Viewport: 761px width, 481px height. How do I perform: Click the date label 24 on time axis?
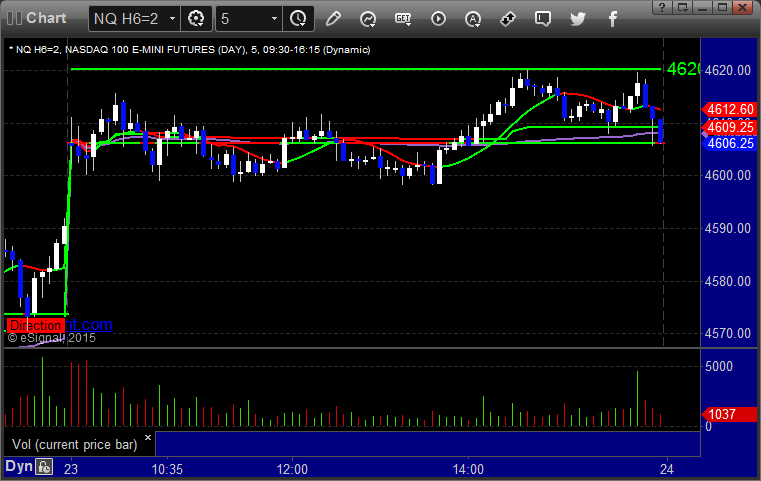667,469
